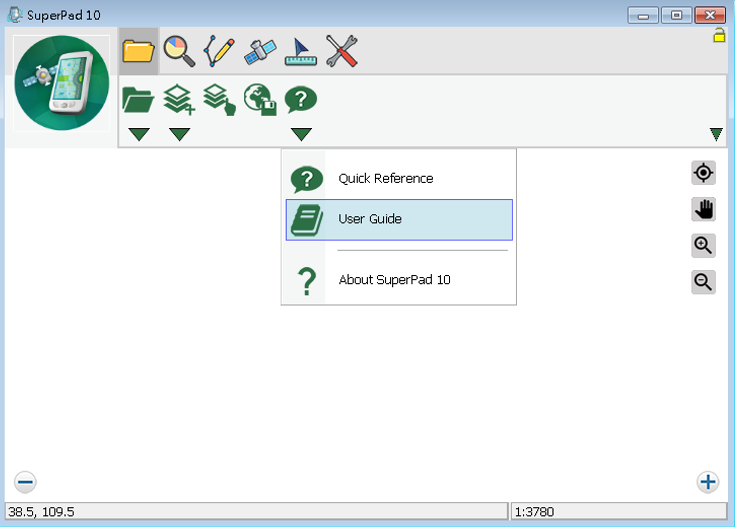This screenshot has width=735, height=527.
Task: Click the round minus button at the bottom of the map
Action: (x=25, y=482)
